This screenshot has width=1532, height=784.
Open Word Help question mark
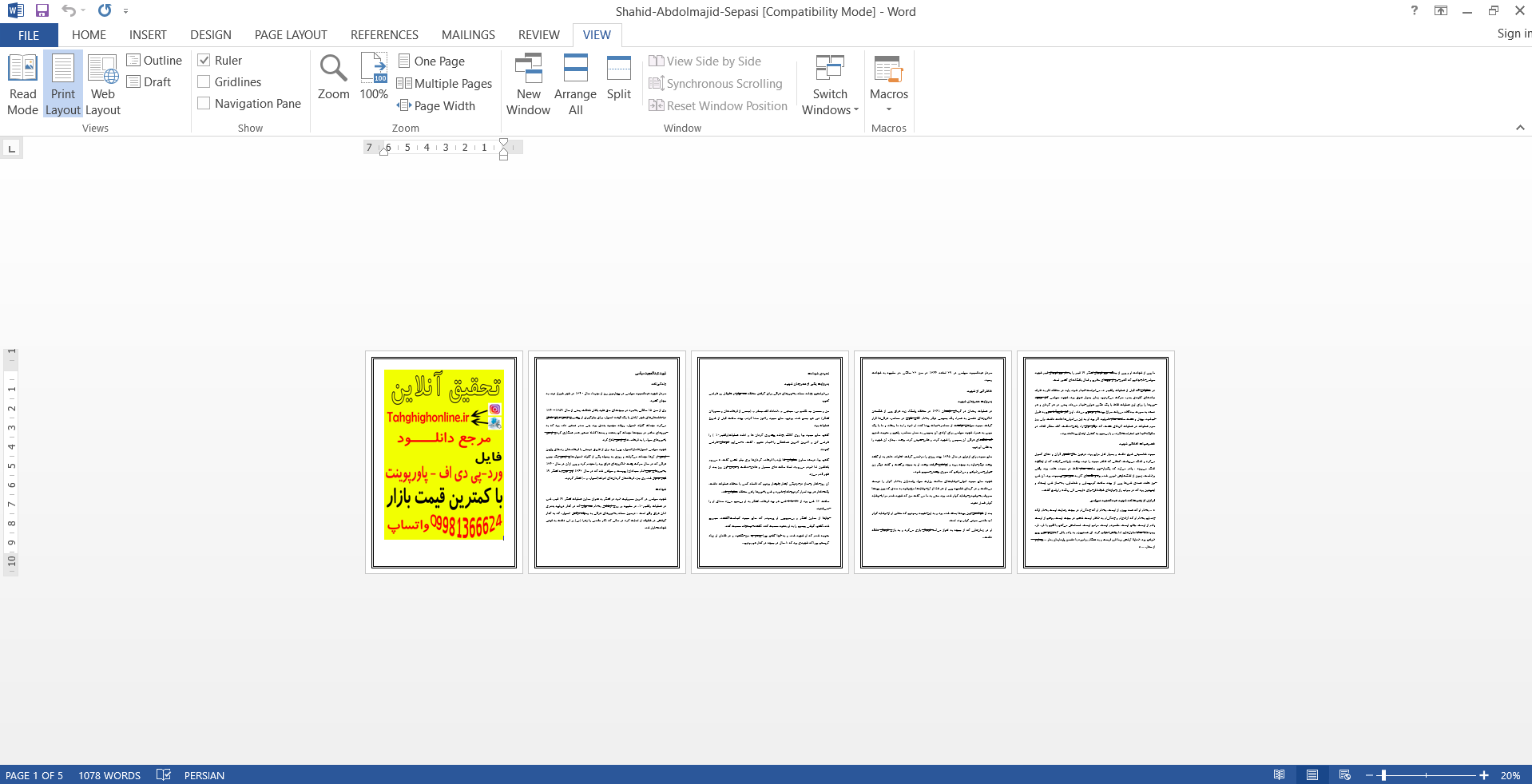click(x=1415, y=11)
